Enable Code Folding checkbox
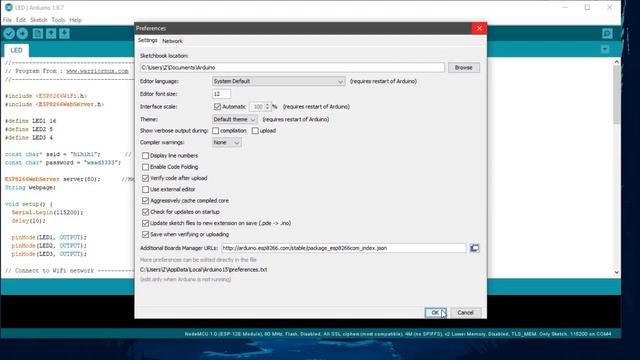This screenshot has width=640, height=360. pos(145,167)
